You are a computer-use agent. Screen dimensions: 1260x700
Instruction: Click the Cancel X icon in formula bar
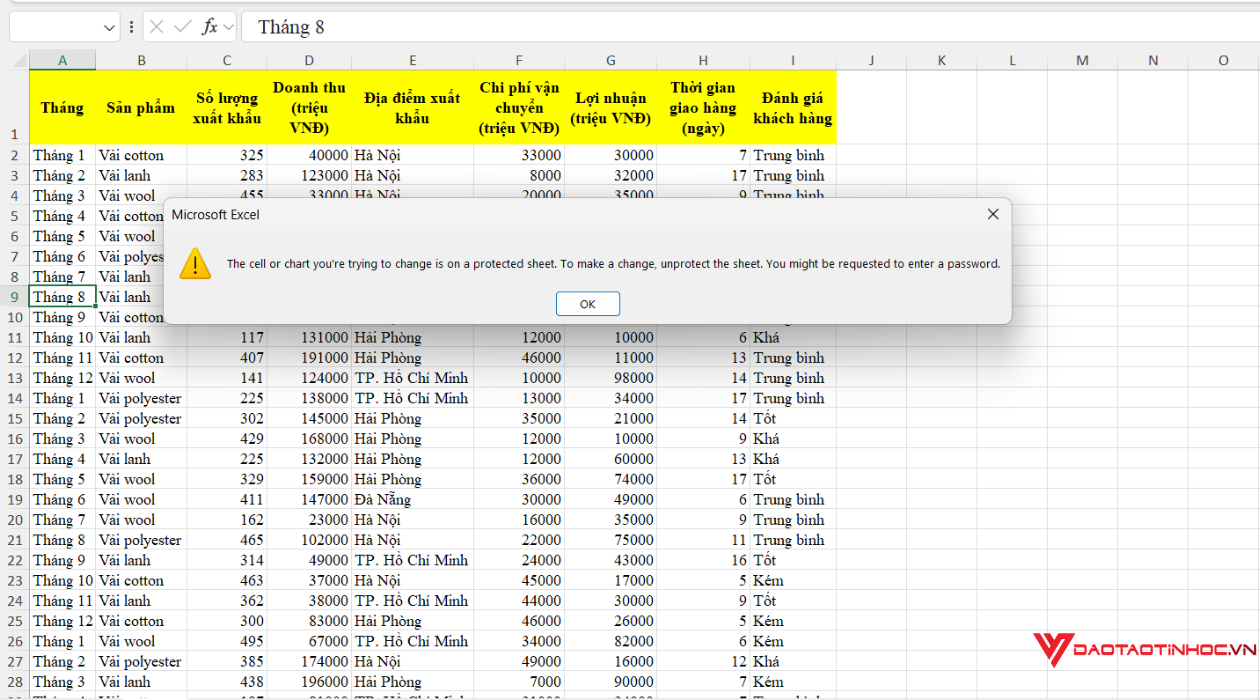157,27
